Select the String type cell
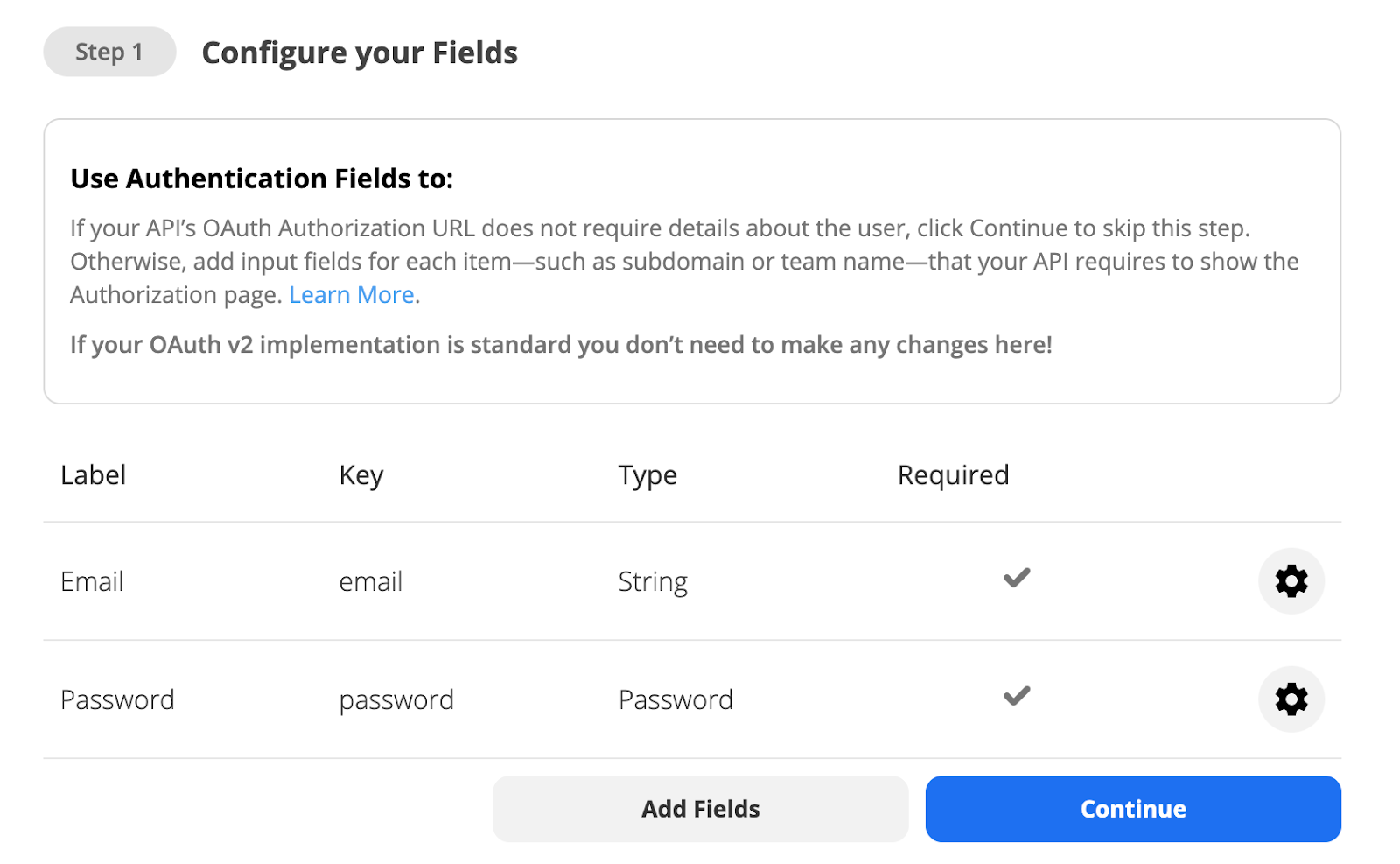Viewport: 1400px width, 864px height. coord(653,582)
